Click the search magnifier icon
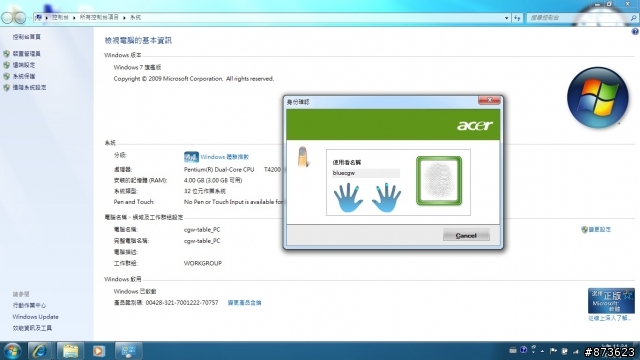 pyautogui.click(x=633, y=18)
